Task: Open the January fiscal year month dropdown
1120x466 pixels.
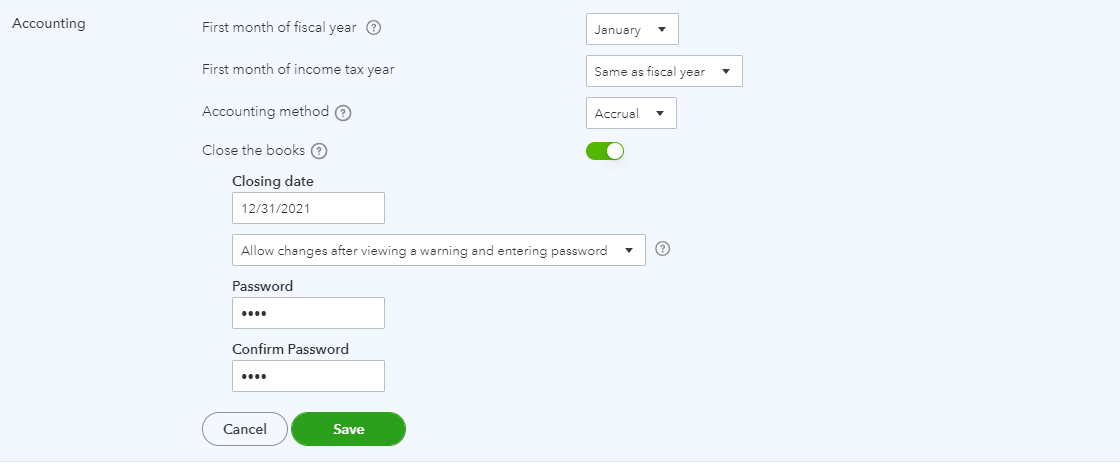Action: [632, 29]
